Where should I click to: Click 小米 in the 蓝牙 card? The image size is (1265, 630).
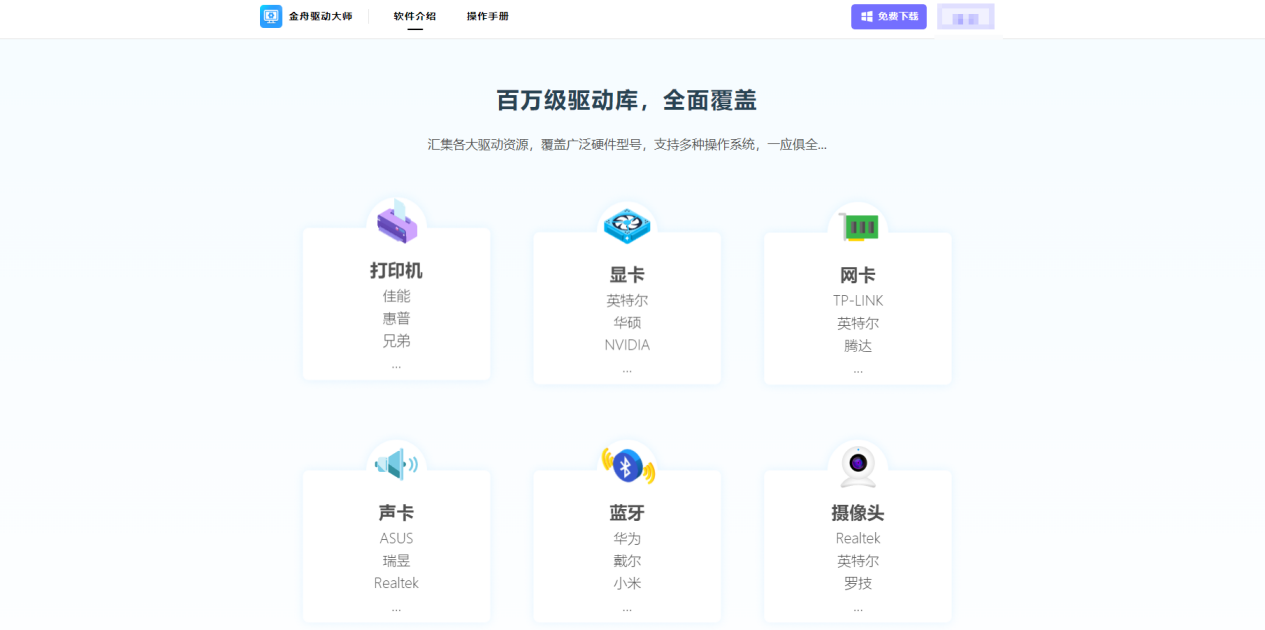point(627,583)
